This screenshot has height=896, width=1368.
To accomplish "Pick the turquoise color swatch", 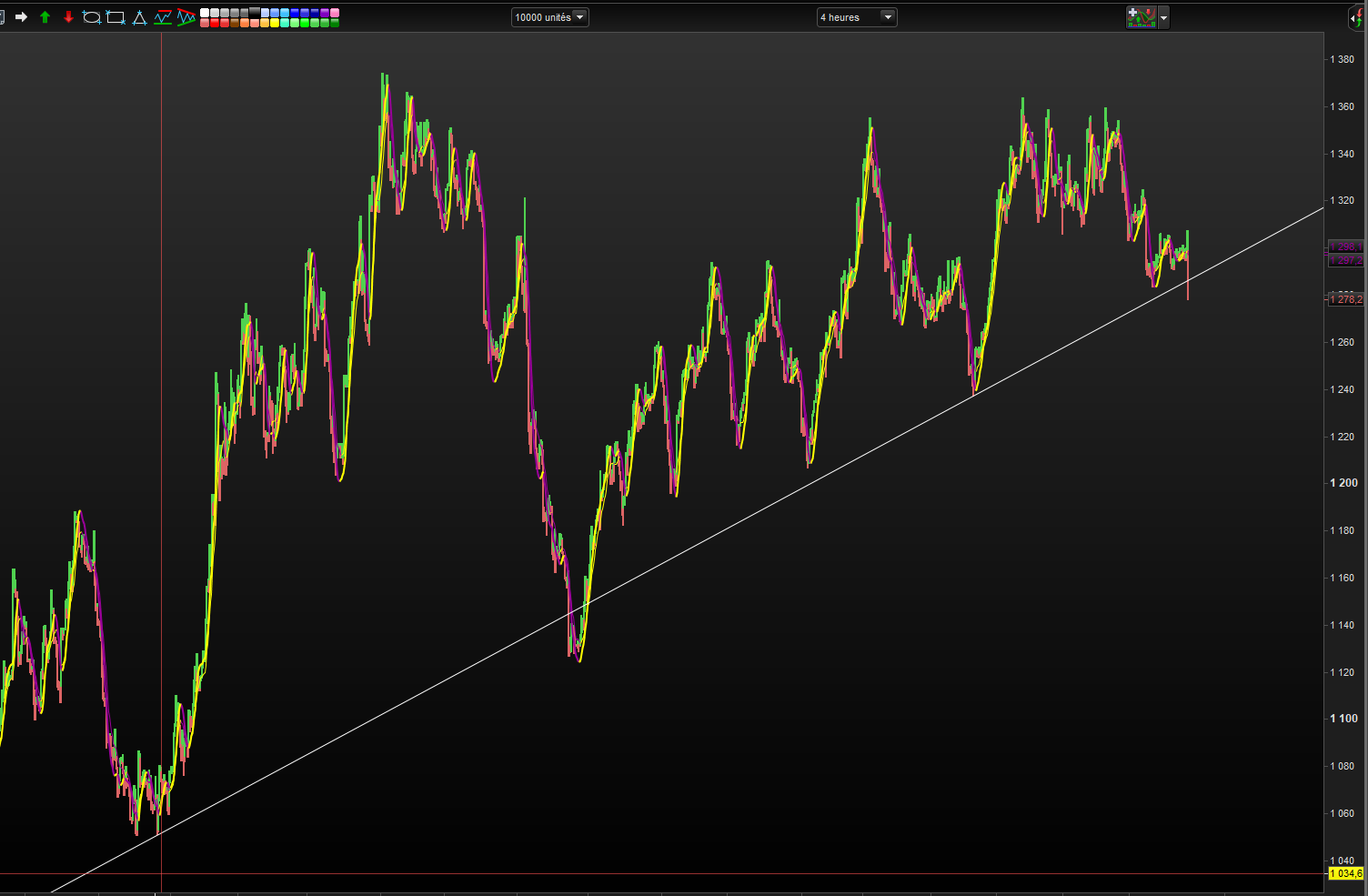I will pyautogui.click(x=285, y=23).
